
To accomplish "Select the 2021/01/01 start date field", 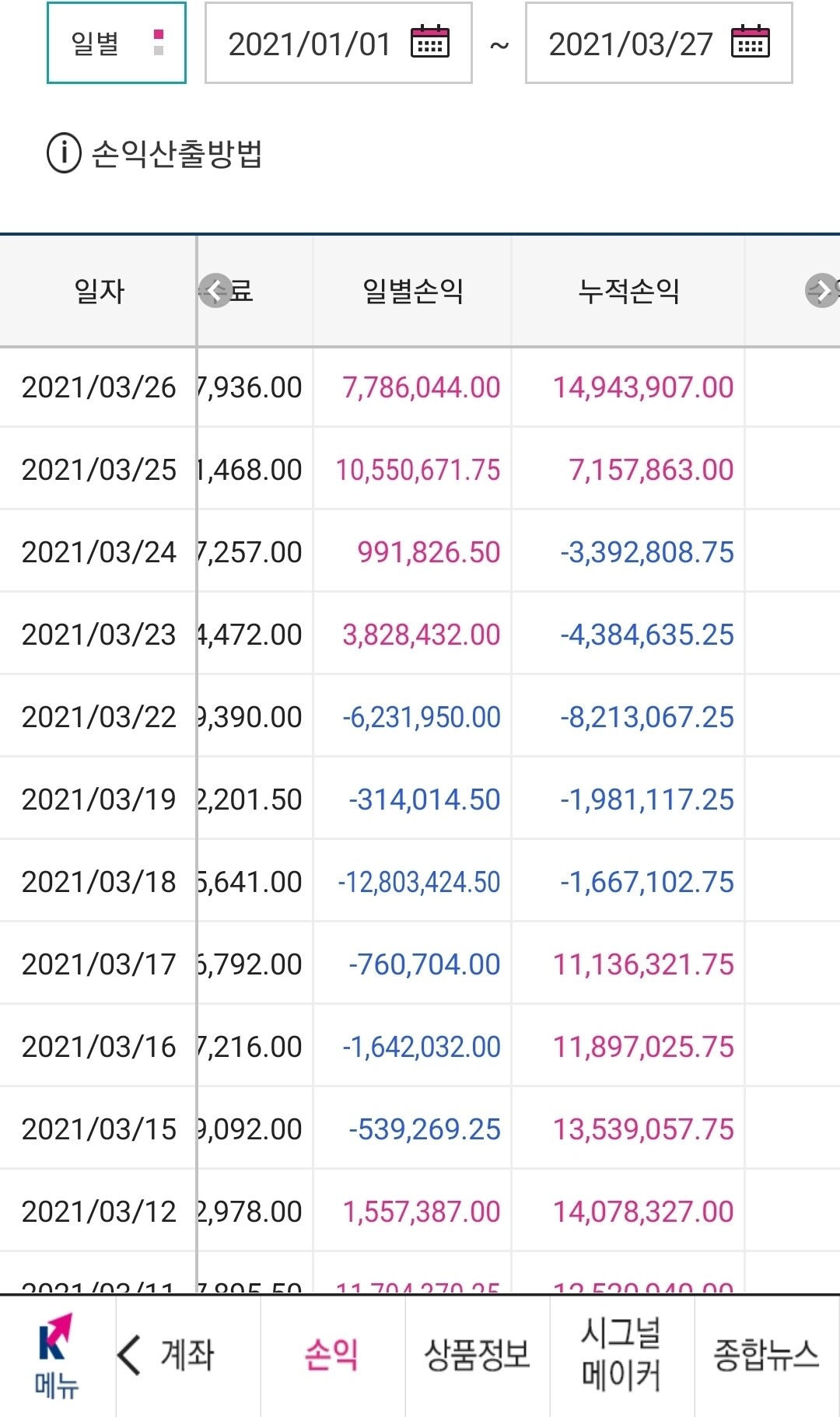I will click(x=310, y=44).
